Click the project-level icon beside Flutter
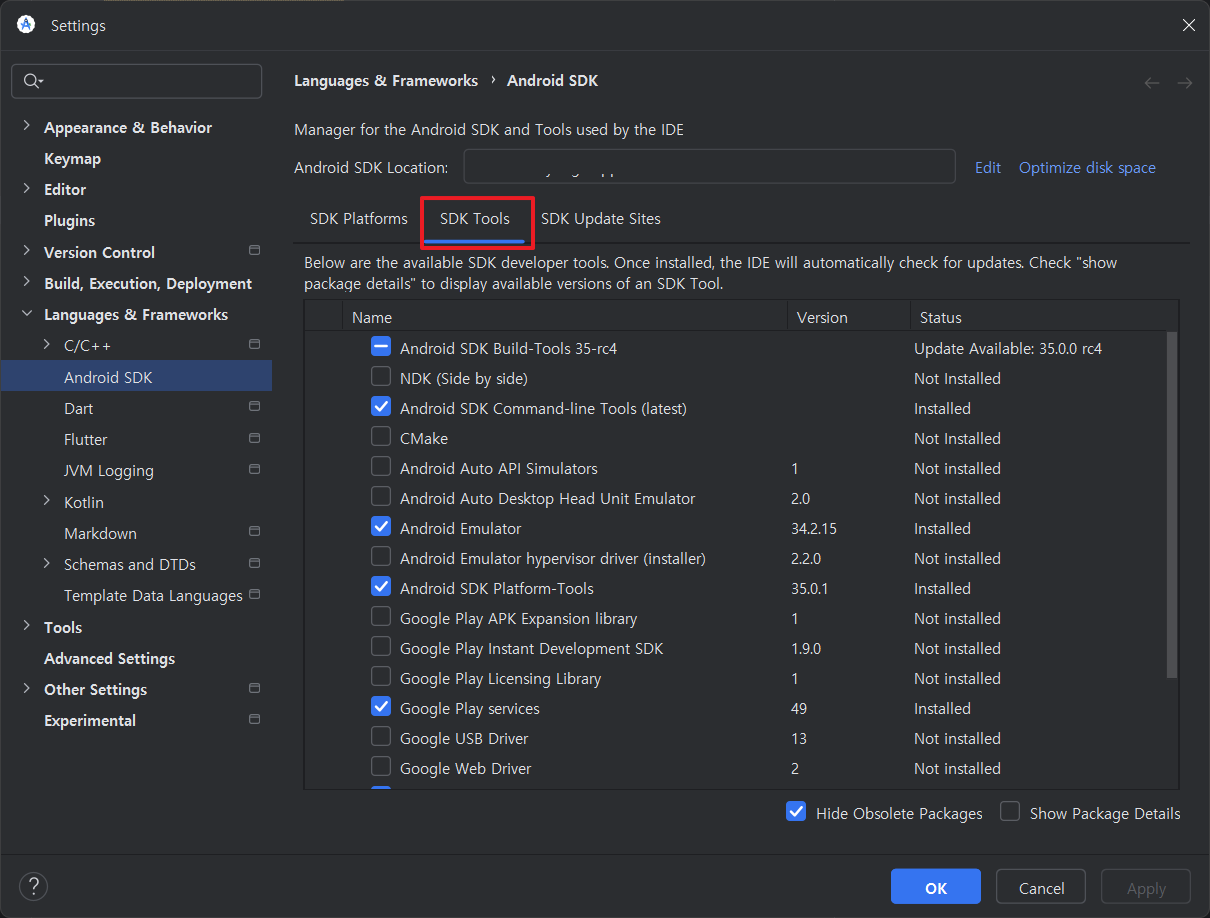 (254, 438)
